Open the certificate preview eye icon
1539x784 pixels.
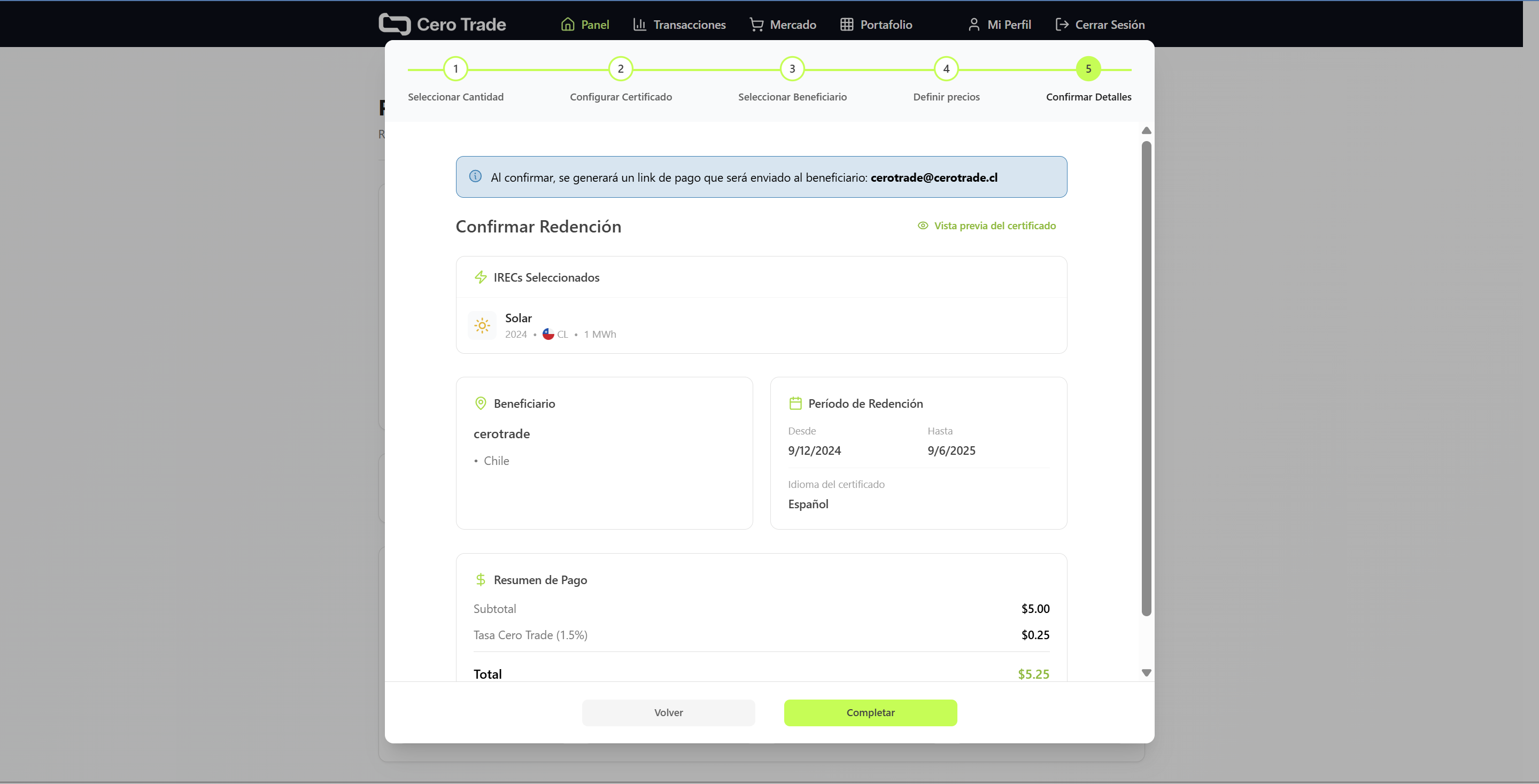(x=923, y=226)
